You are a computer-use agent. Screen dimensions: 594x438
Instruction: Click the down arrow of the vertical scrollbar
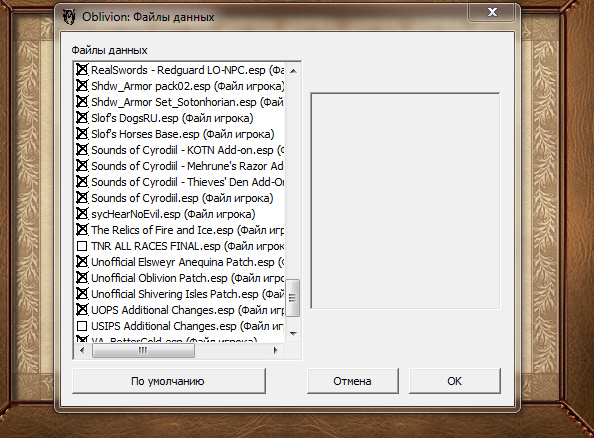[x=293, y=334]
